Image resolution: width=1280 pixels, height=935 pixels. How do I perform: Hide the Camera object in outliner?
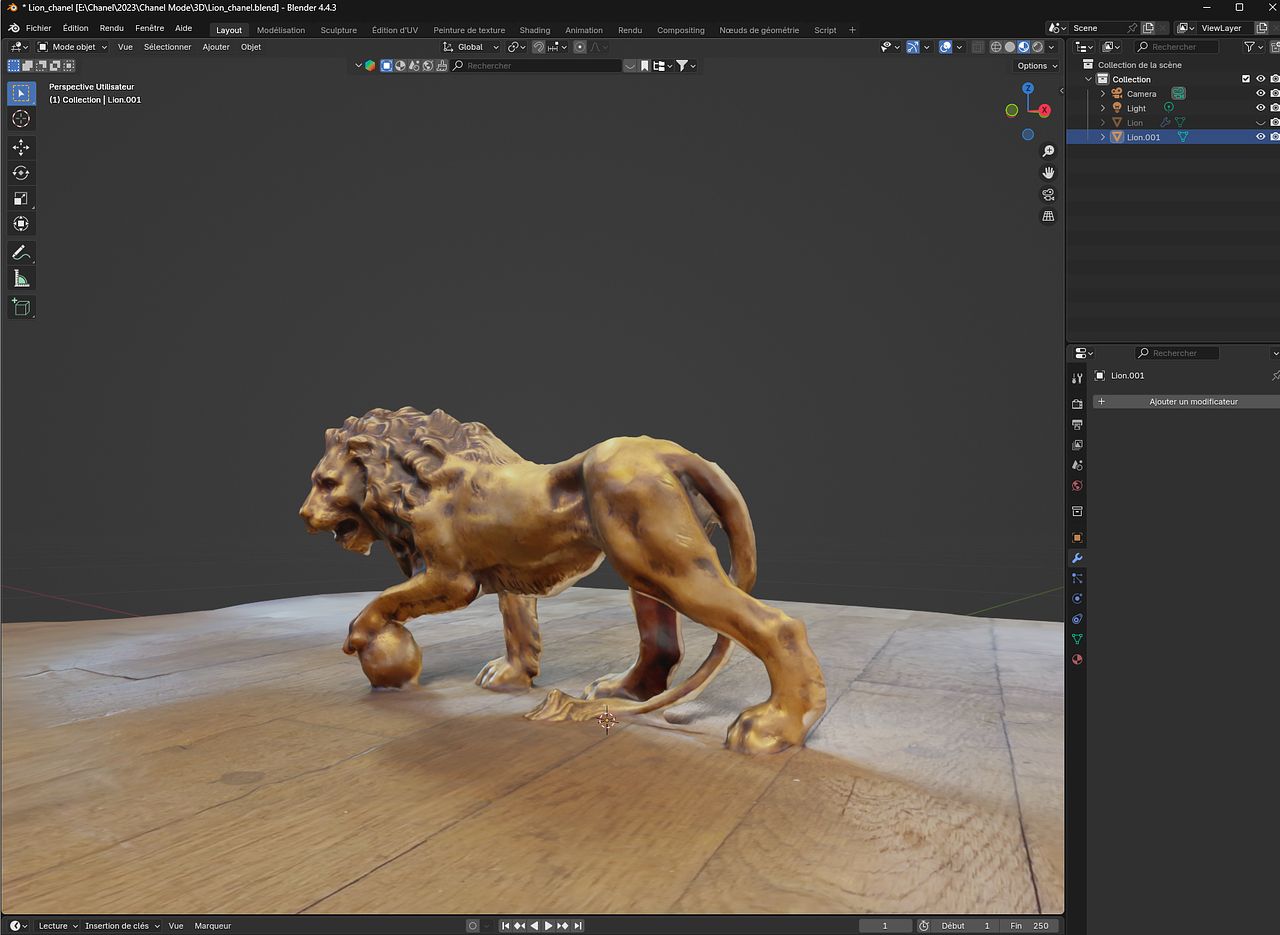[1260, 93]
